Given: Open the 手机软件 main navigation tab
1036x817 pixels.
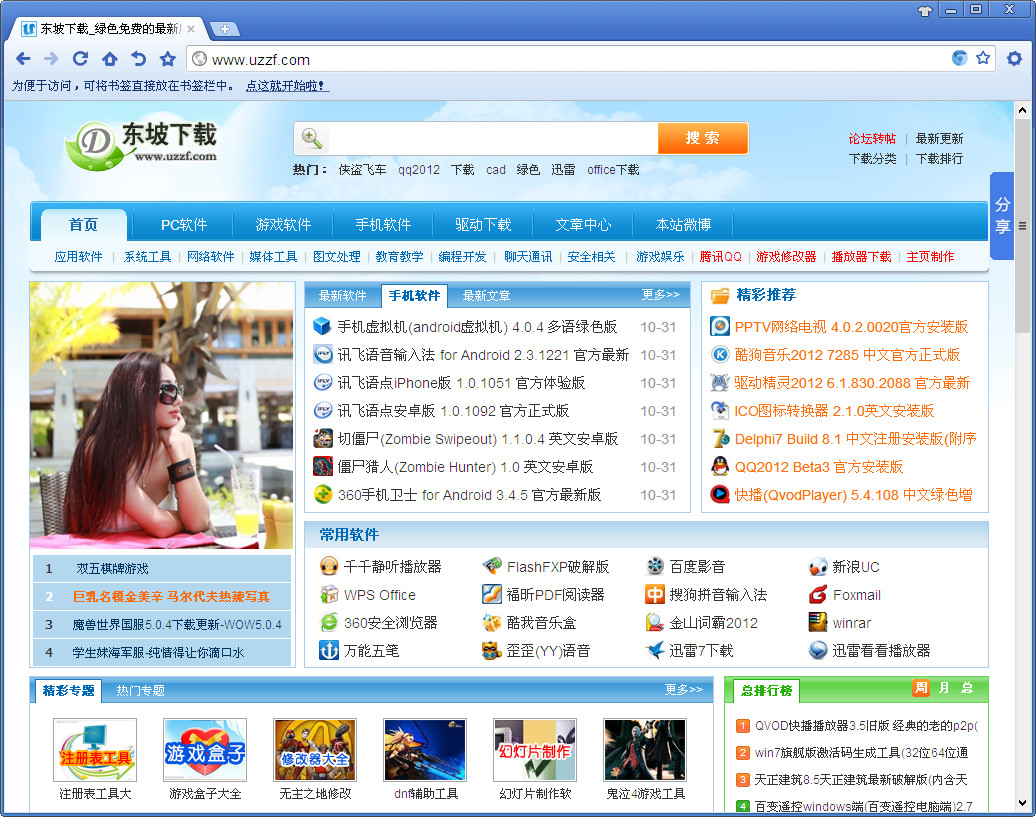Looking at the screenshot, I should click(x=383, y=225).
